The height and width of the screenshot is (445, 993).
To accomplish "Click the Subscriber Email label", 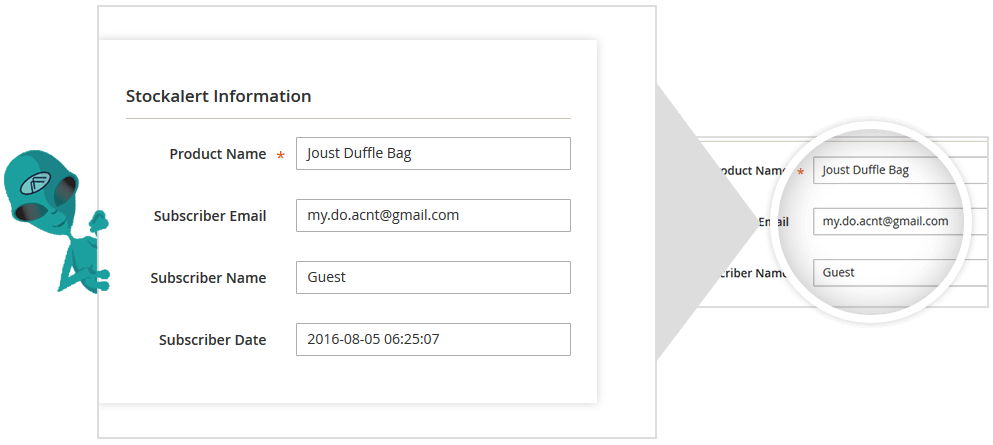I will point(210,216).
